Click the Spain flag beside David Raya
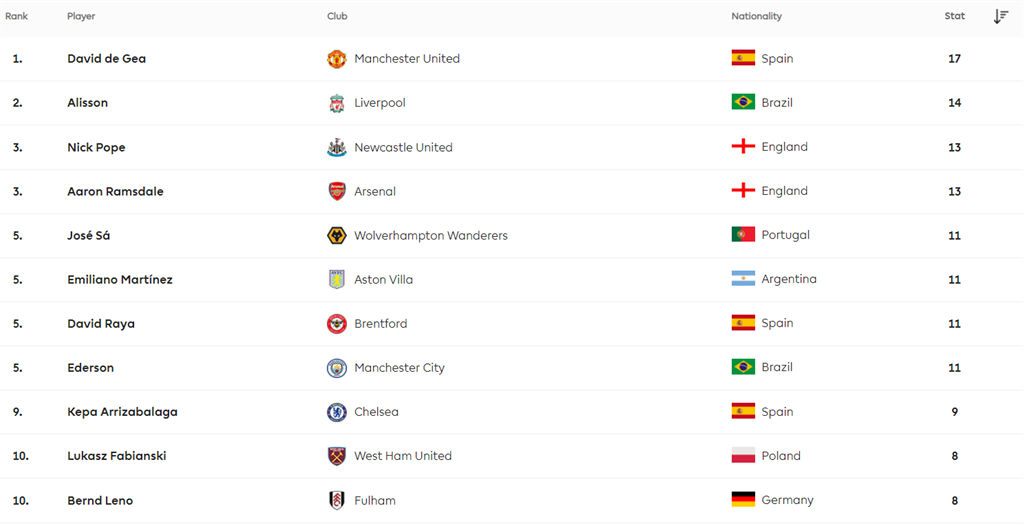Screen dimensions: 1024x526 click(x=743, y=323)
